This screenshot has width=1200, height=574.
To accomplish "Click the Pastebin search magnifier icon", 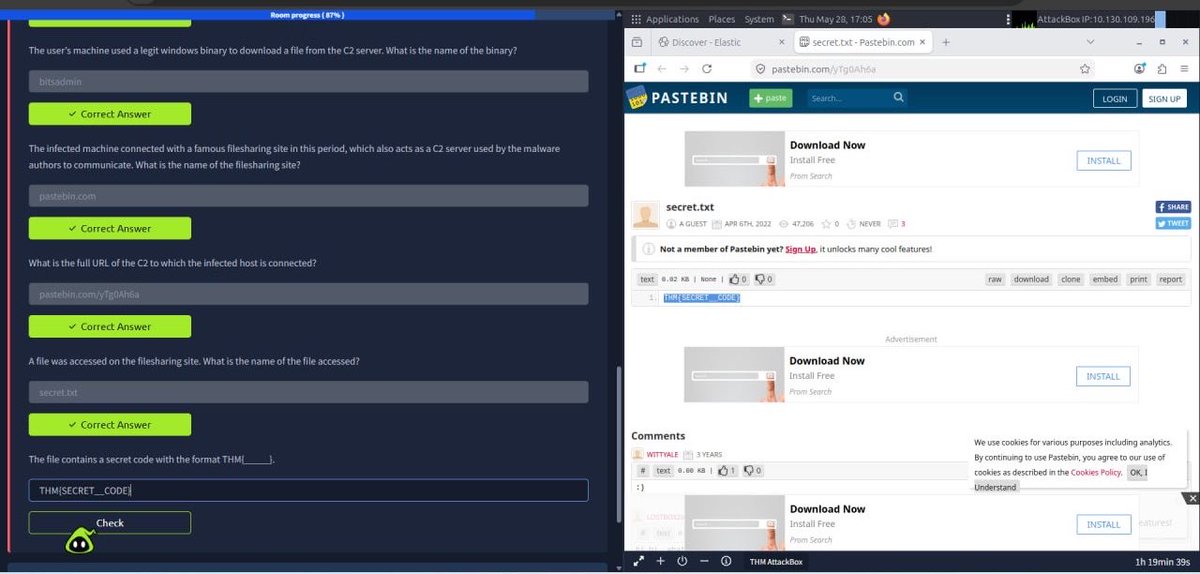I will pos(898,98).
